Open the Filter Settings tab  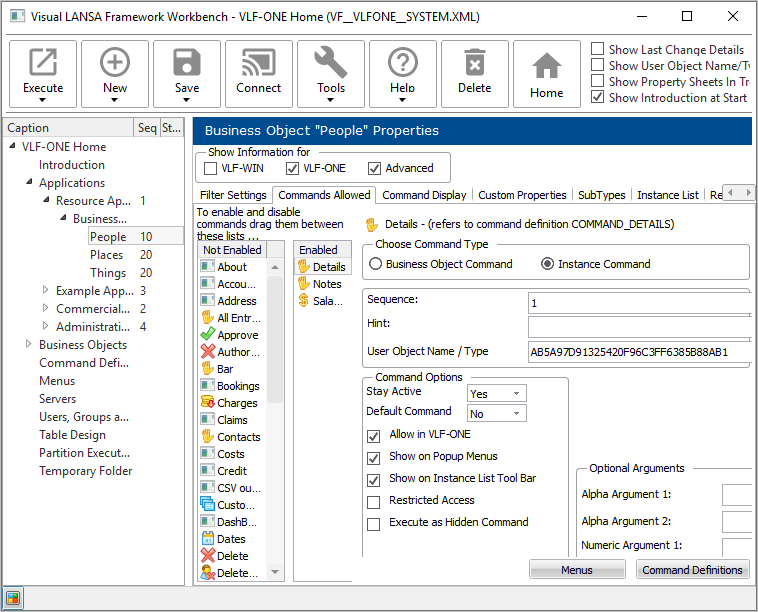click(233, 195)
